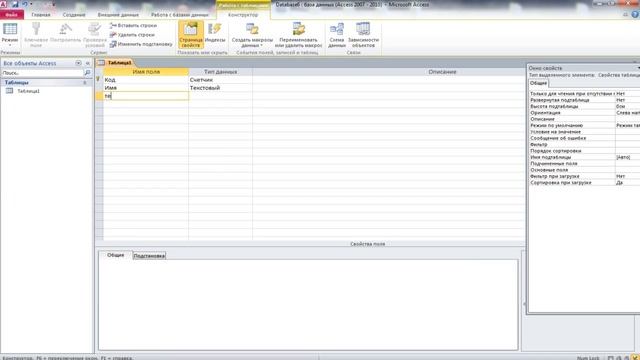The height and width of the screenshot is (360, 640).
Task: Collapse the navigation pane with double chevron
Action: coord(87,63)
